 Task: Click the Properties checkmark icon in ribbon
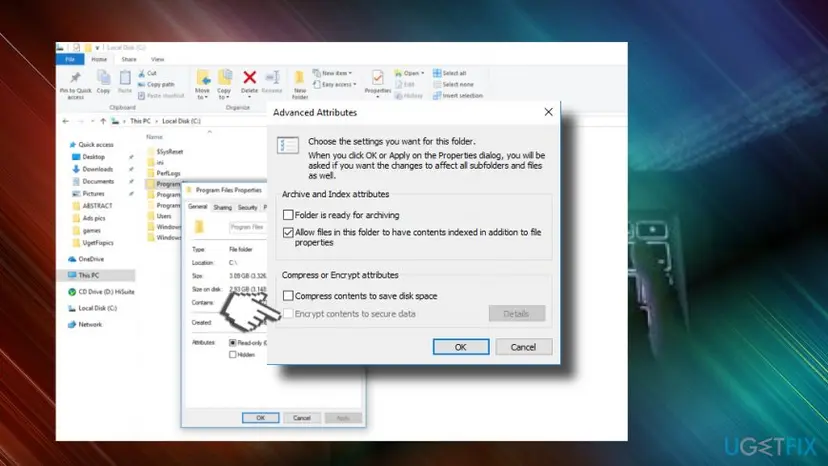378,78
